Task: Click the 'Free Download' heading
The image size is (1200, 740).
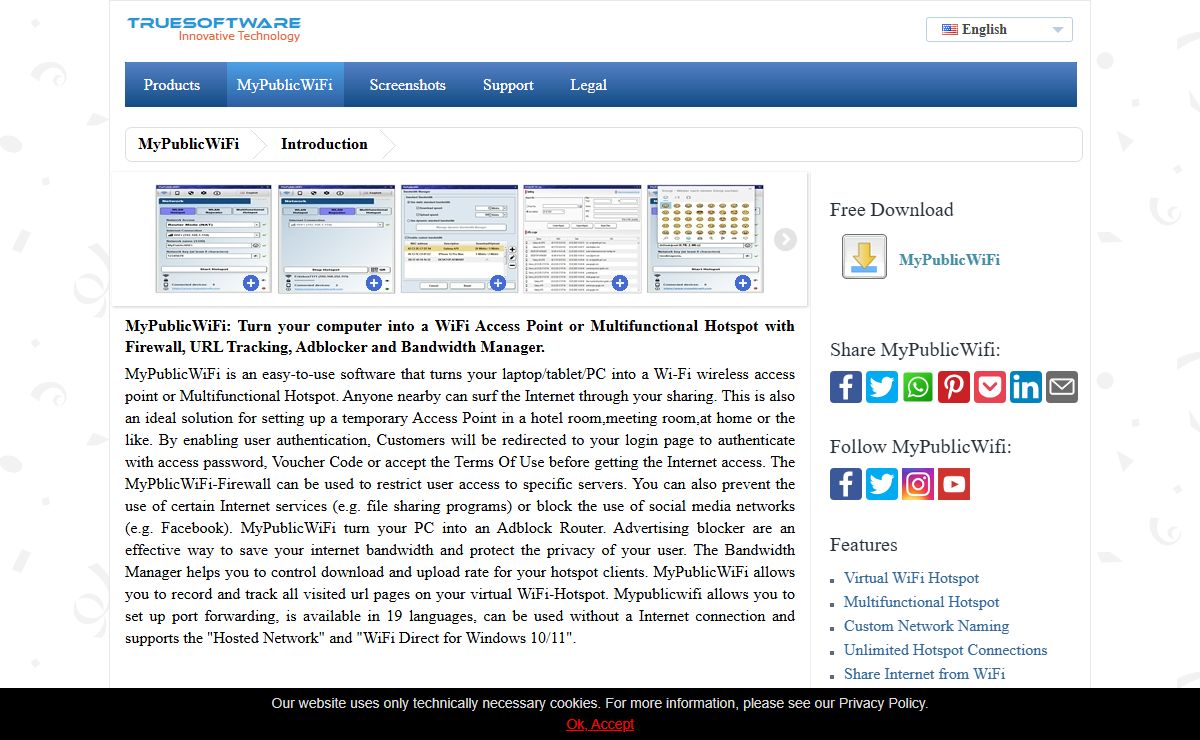Action: click(891, 210)
